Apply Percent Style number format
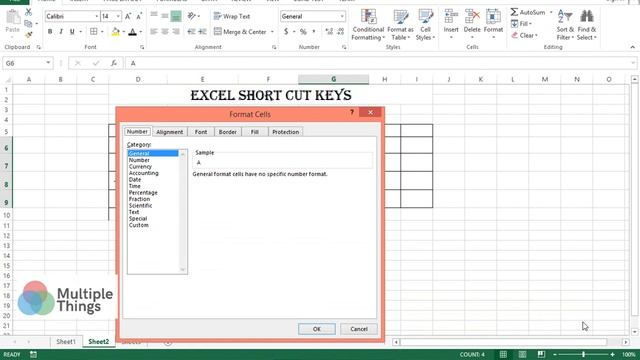This screenshot has width=640, height=360. (x=303, y=31)
